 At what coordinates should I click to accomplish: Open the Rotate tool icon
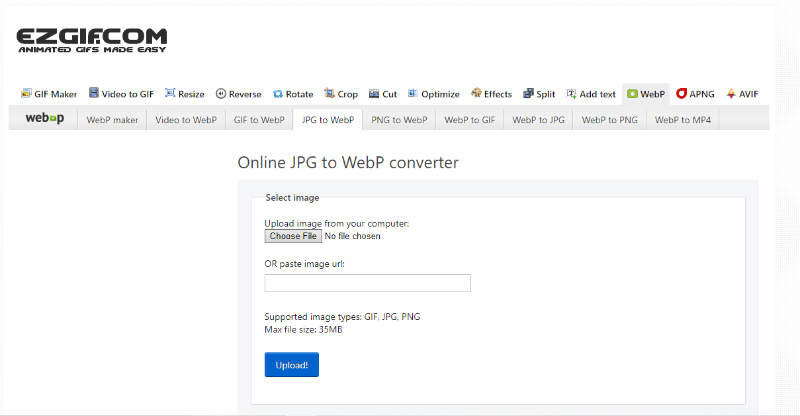[278, 94]
